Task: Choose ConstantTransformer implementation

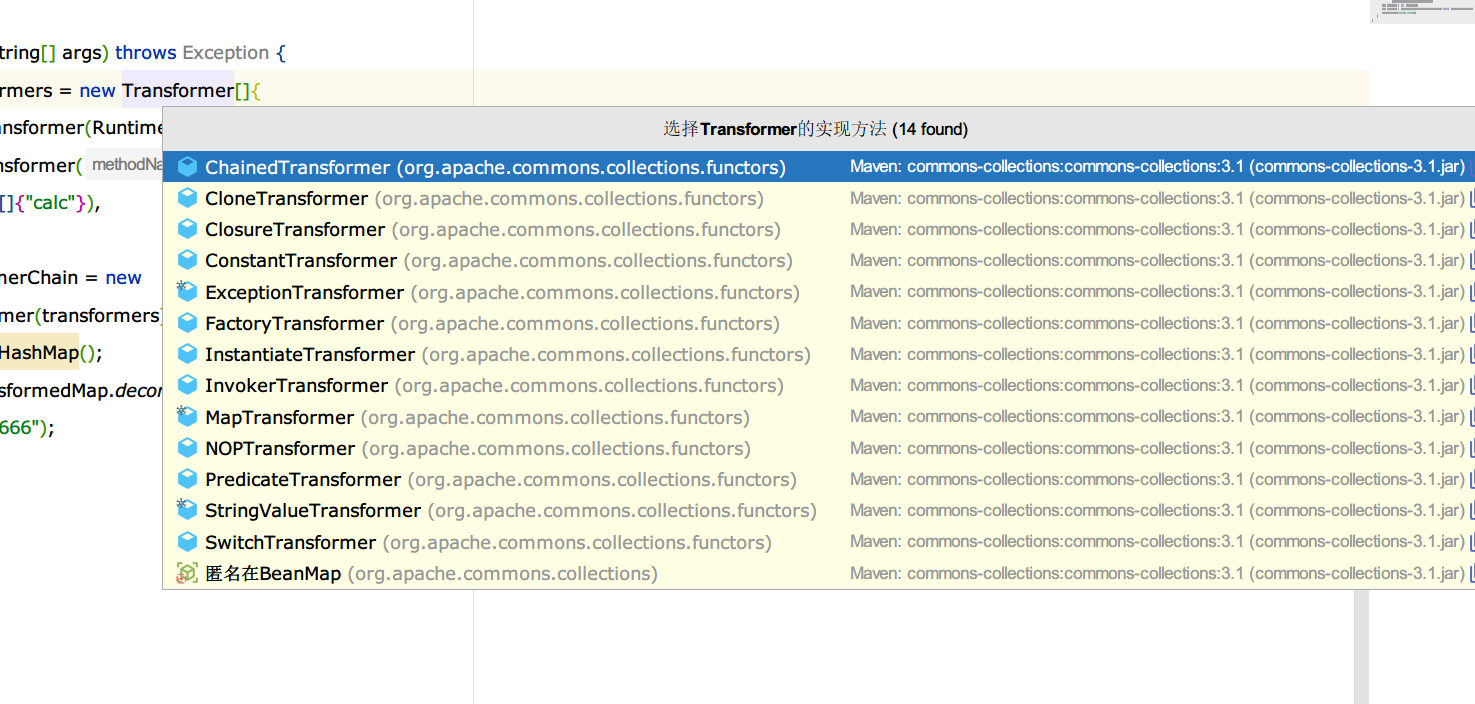Action: point(818,260)
